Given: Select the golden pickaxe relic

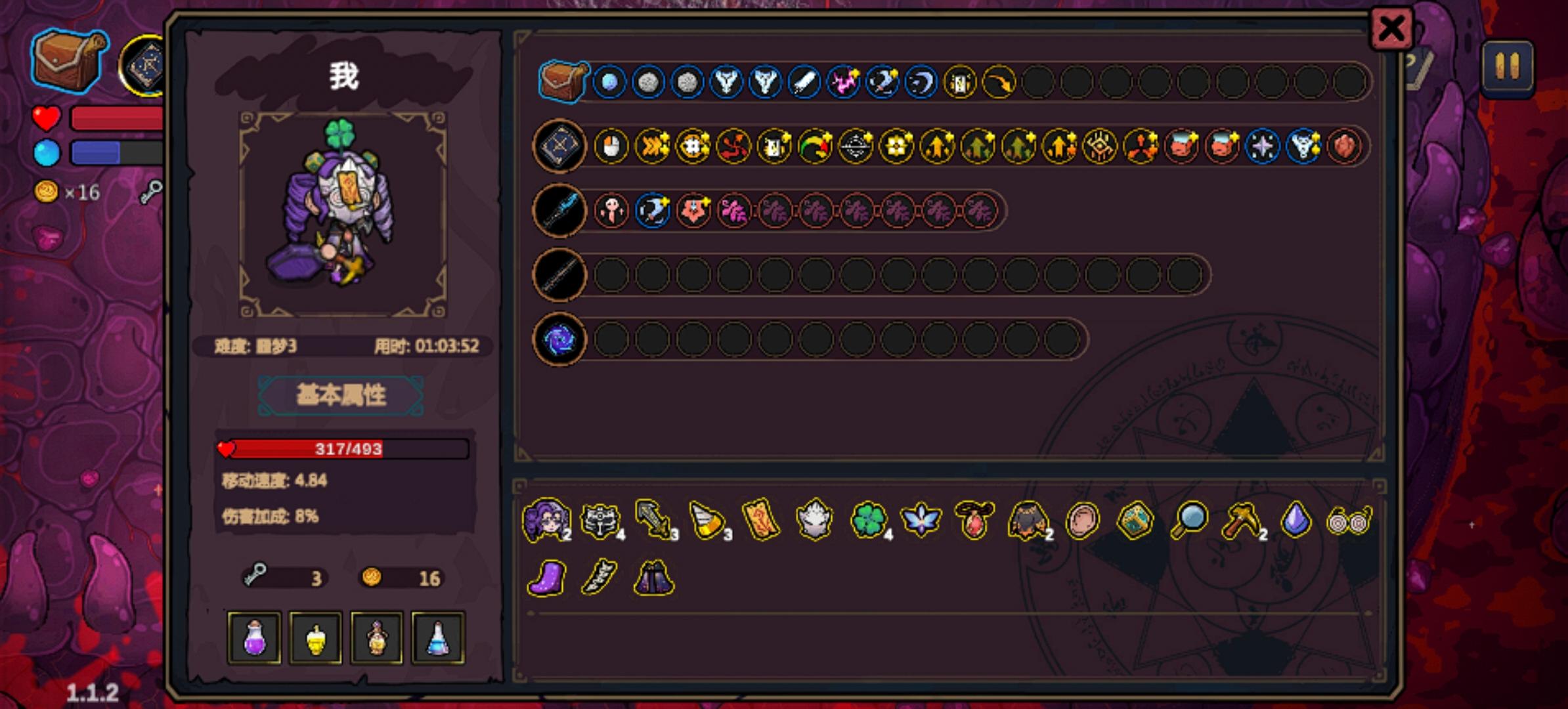Looking at the screenshot, I should [x=1242, y=521].
